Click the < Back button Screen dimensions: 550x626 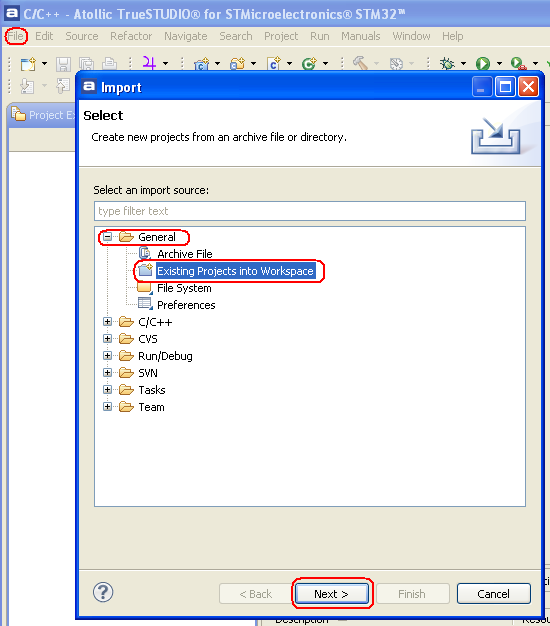coord(255,594)
